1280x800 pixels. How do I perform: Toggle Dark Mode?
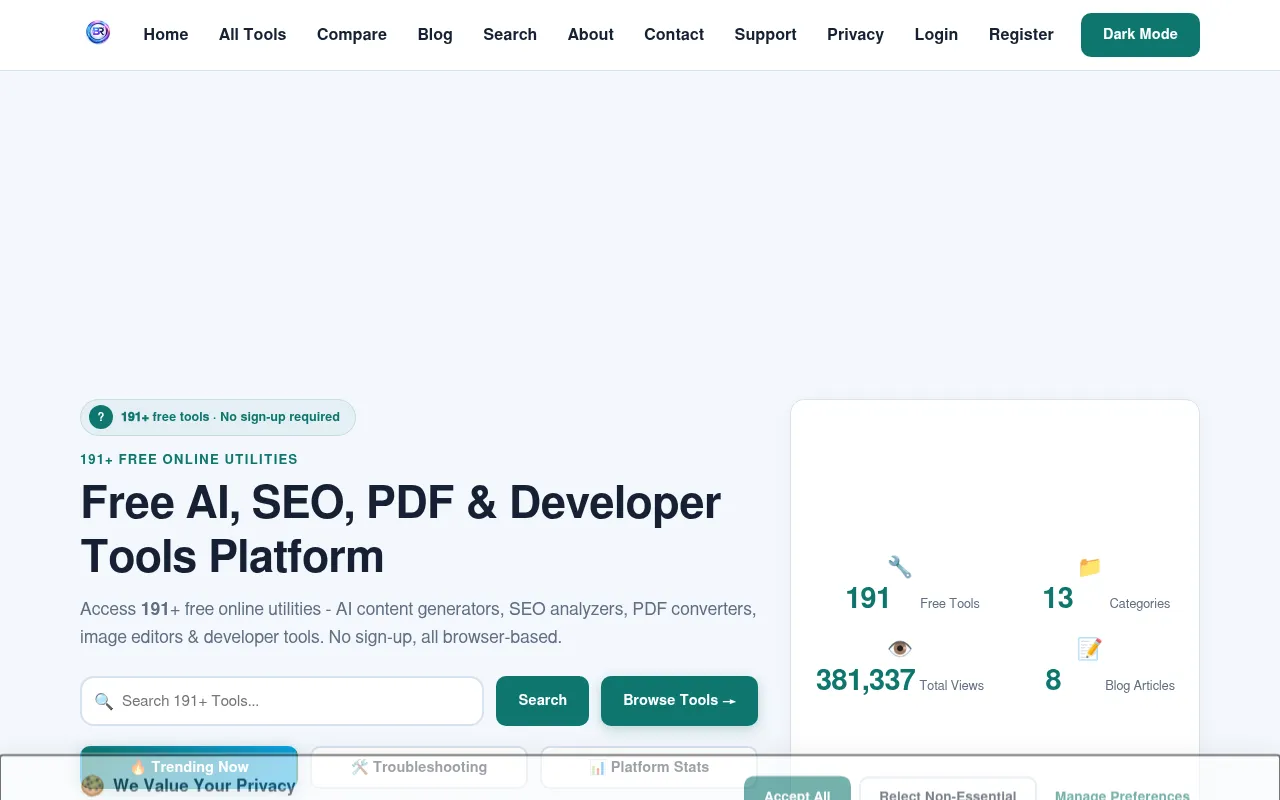[1140, 35]
